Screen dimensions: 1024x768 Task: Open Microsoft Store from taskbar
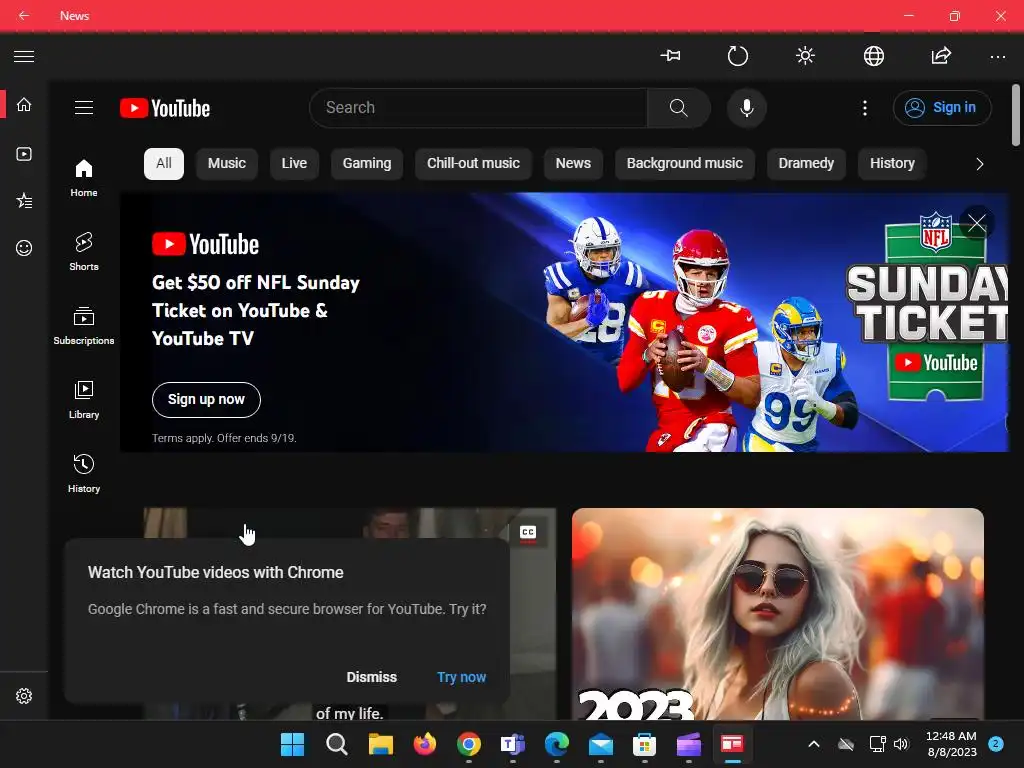[645, 744]
